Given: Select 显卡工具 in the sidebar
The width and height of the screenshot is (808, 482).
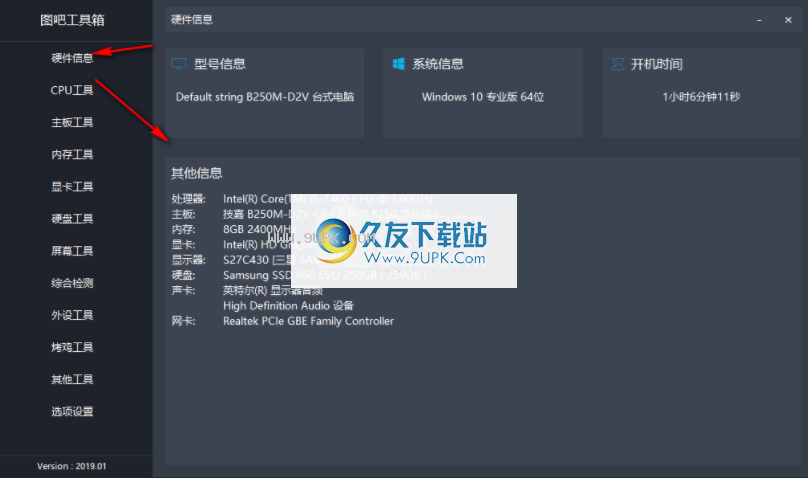Looking at the screenshot, I should click(x=72, y=187).
